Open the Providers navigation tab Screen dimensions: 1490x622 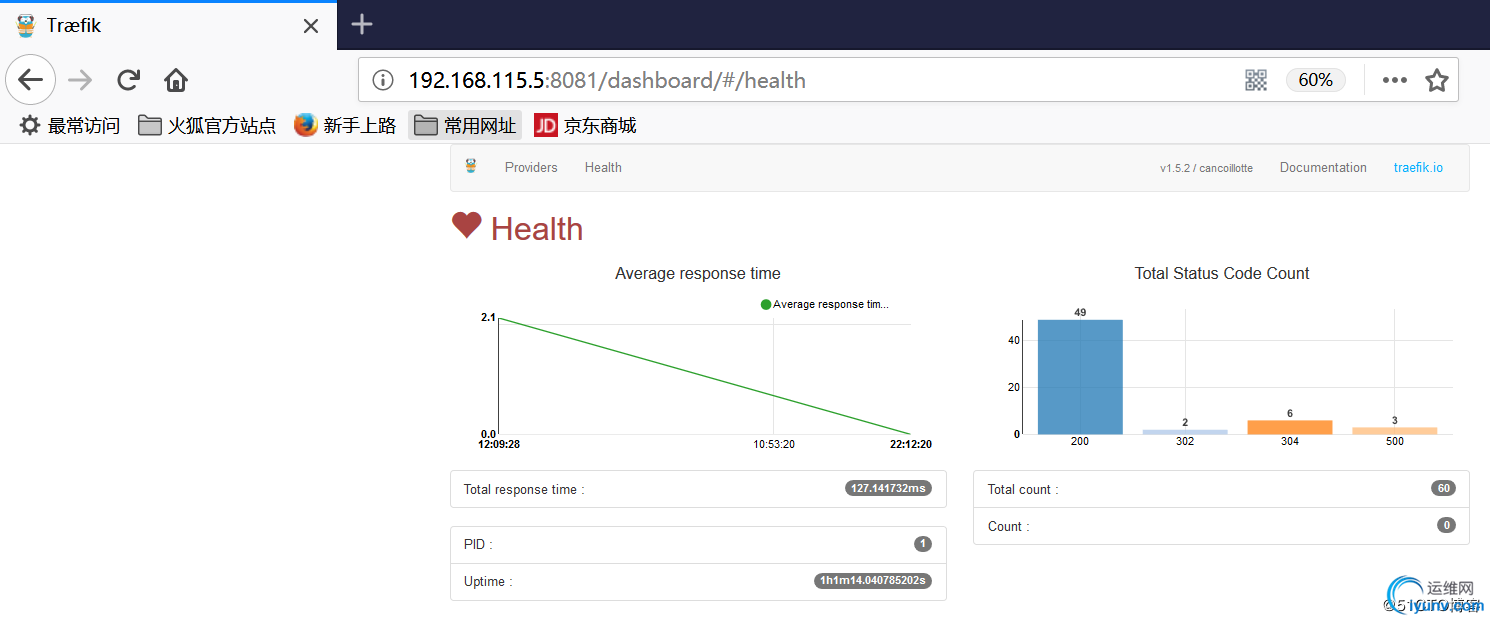point(531,167)
